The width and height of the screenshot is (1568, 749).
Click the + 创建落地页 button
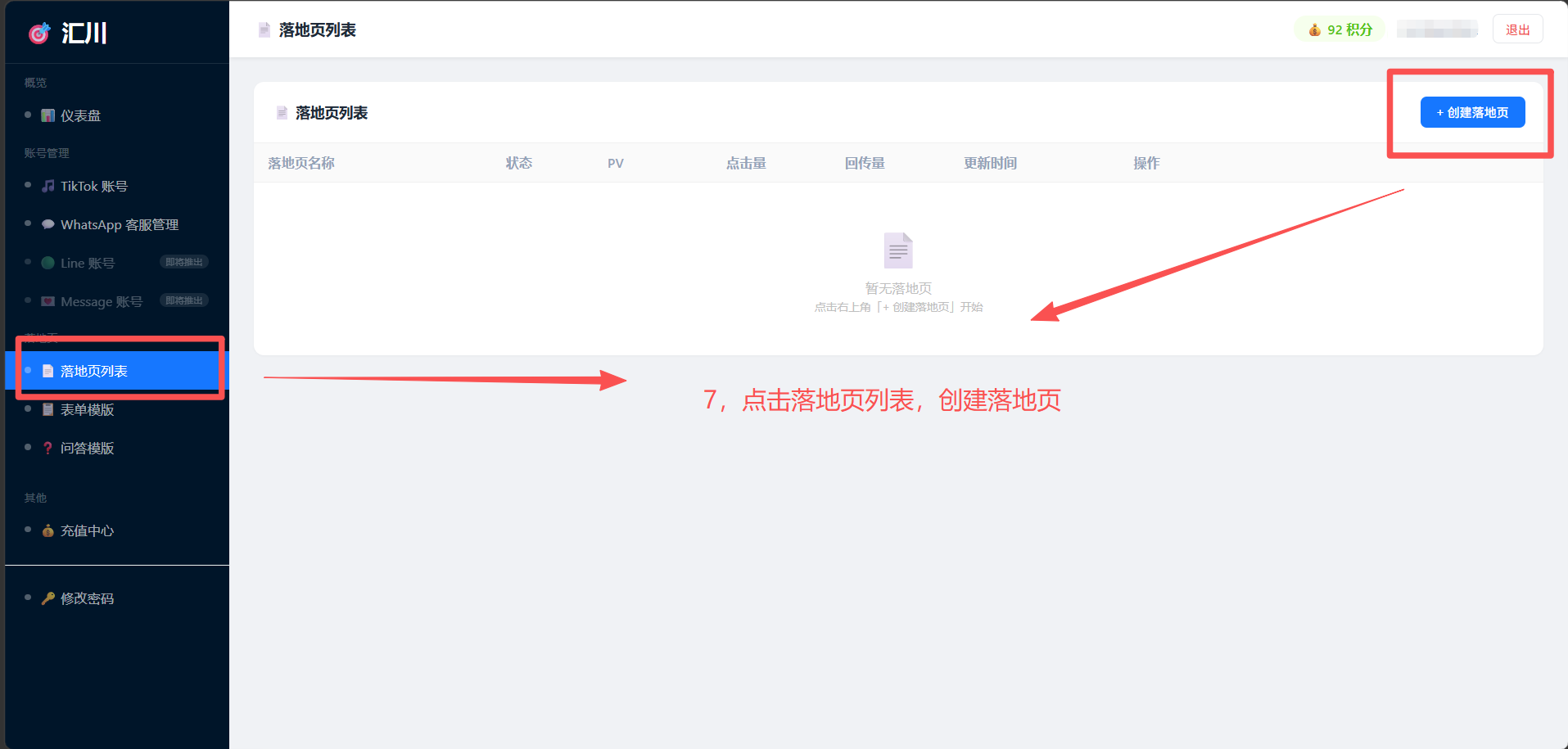click(x=1472, y=112)
